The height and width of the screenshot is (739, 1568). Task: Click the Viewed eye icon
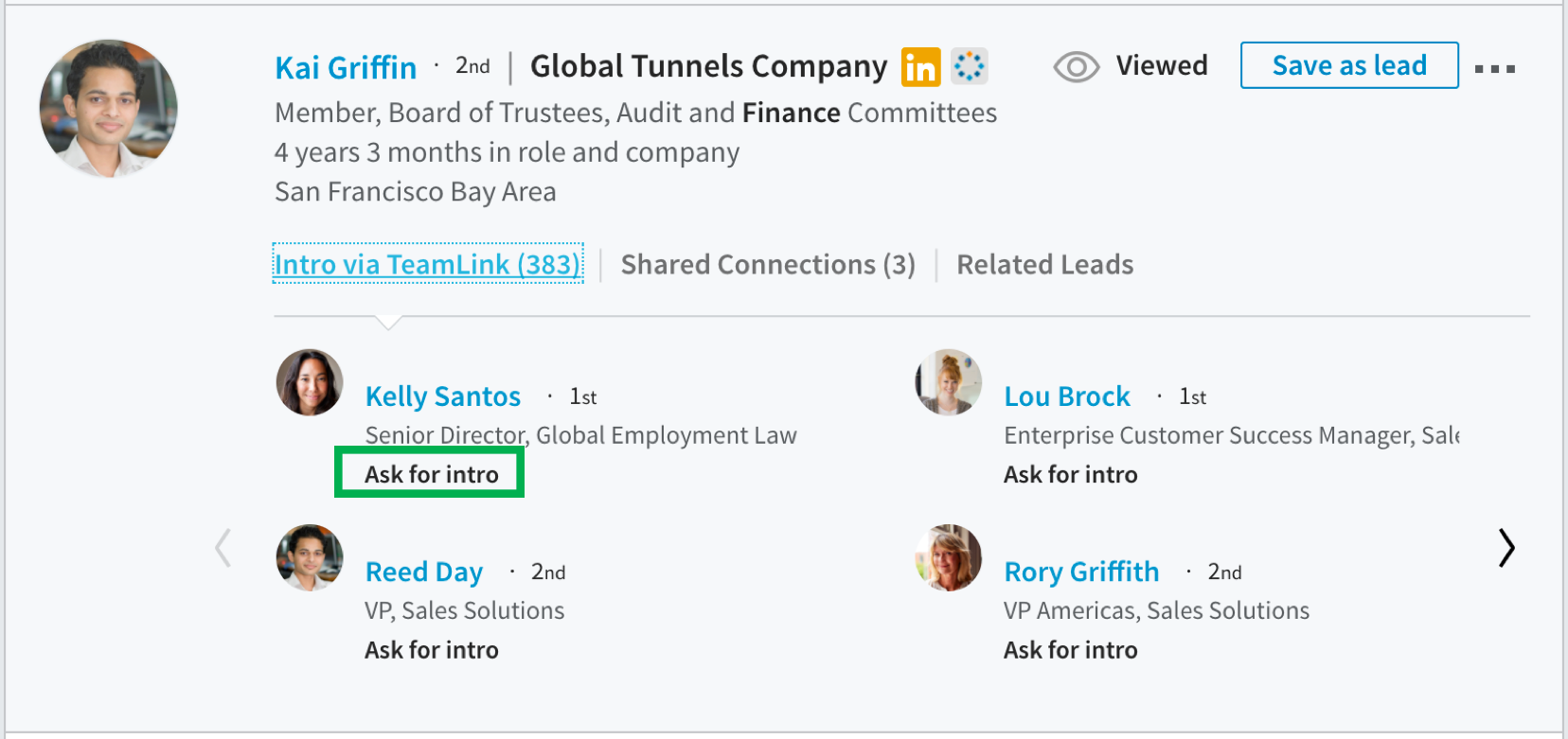tap(1077, 67)
